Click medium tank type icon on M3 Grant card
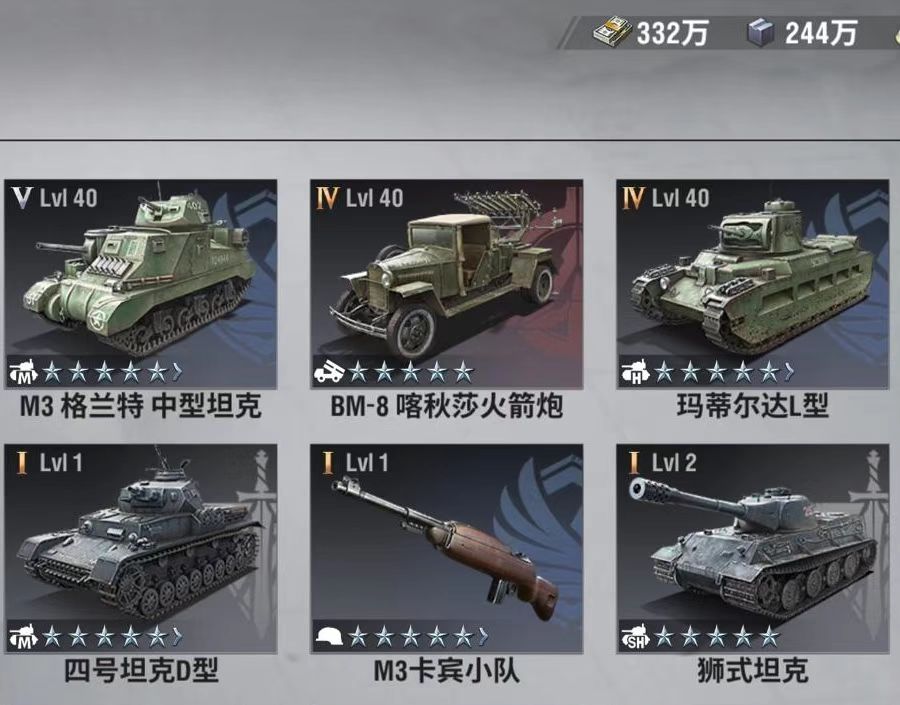900x705 pixels. click(23, 373)
